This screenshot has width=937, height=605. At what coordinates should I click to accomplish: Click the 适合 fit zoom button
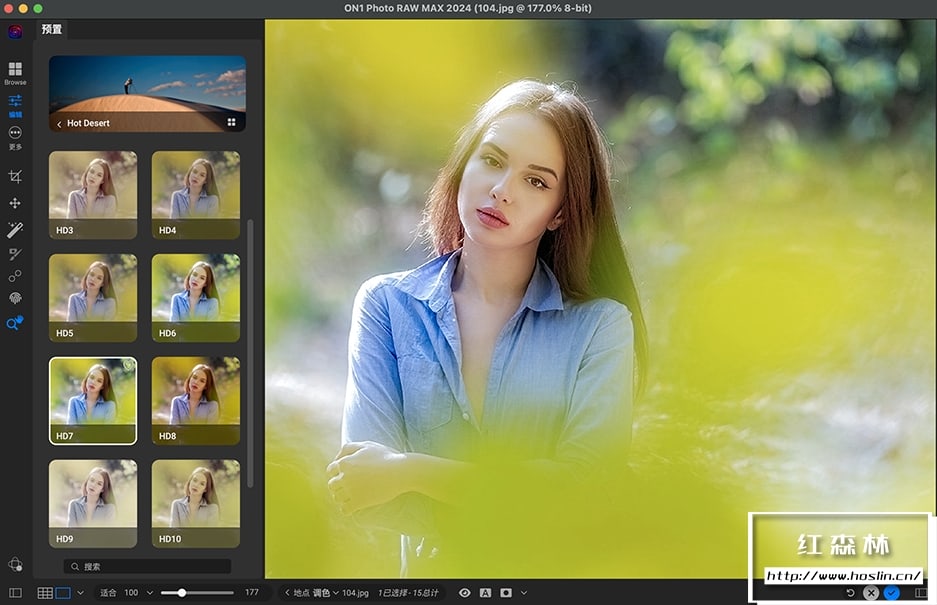[108, 592]
